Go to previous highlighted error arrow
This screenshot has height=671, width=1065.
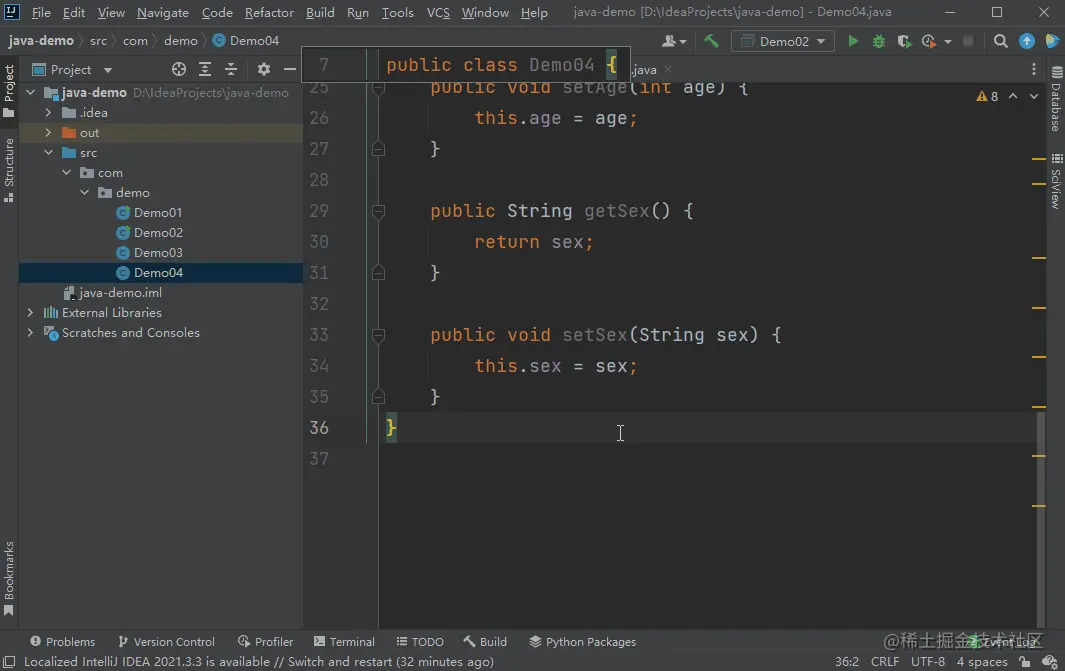[x=1013, y=96]
